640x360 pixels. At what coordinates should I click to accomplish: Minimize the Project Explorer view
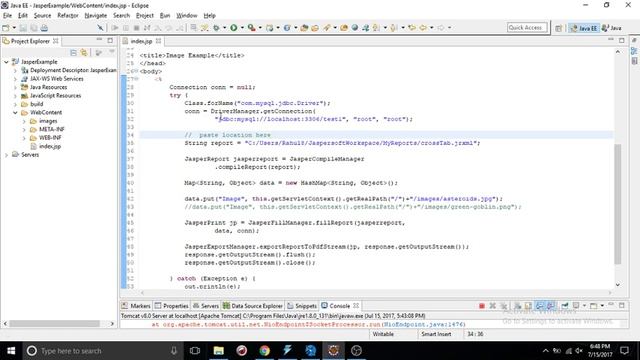click(x=99, y=40)
